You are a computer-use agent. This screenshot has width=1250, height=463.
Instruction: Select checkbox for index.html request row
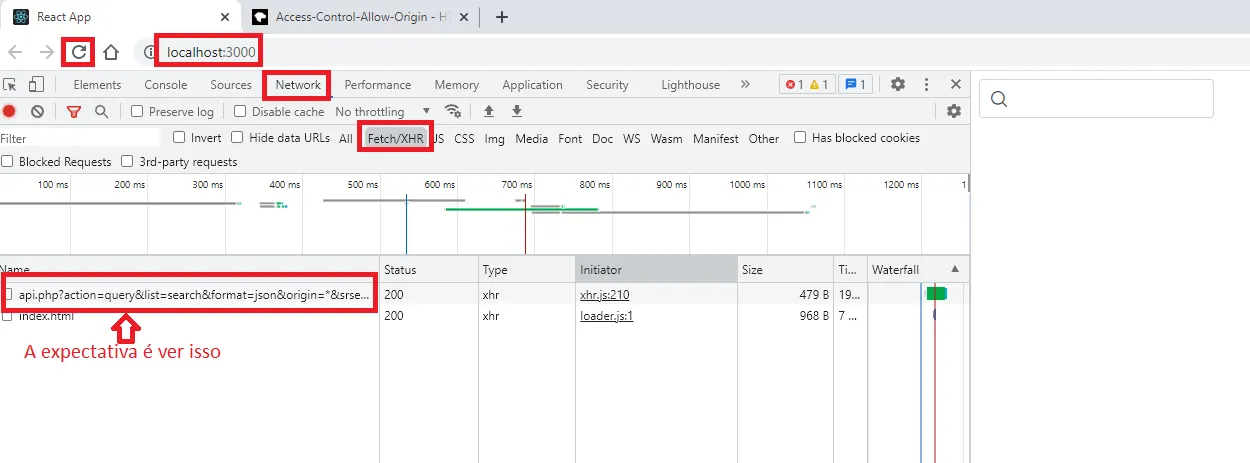pos(7,316)
